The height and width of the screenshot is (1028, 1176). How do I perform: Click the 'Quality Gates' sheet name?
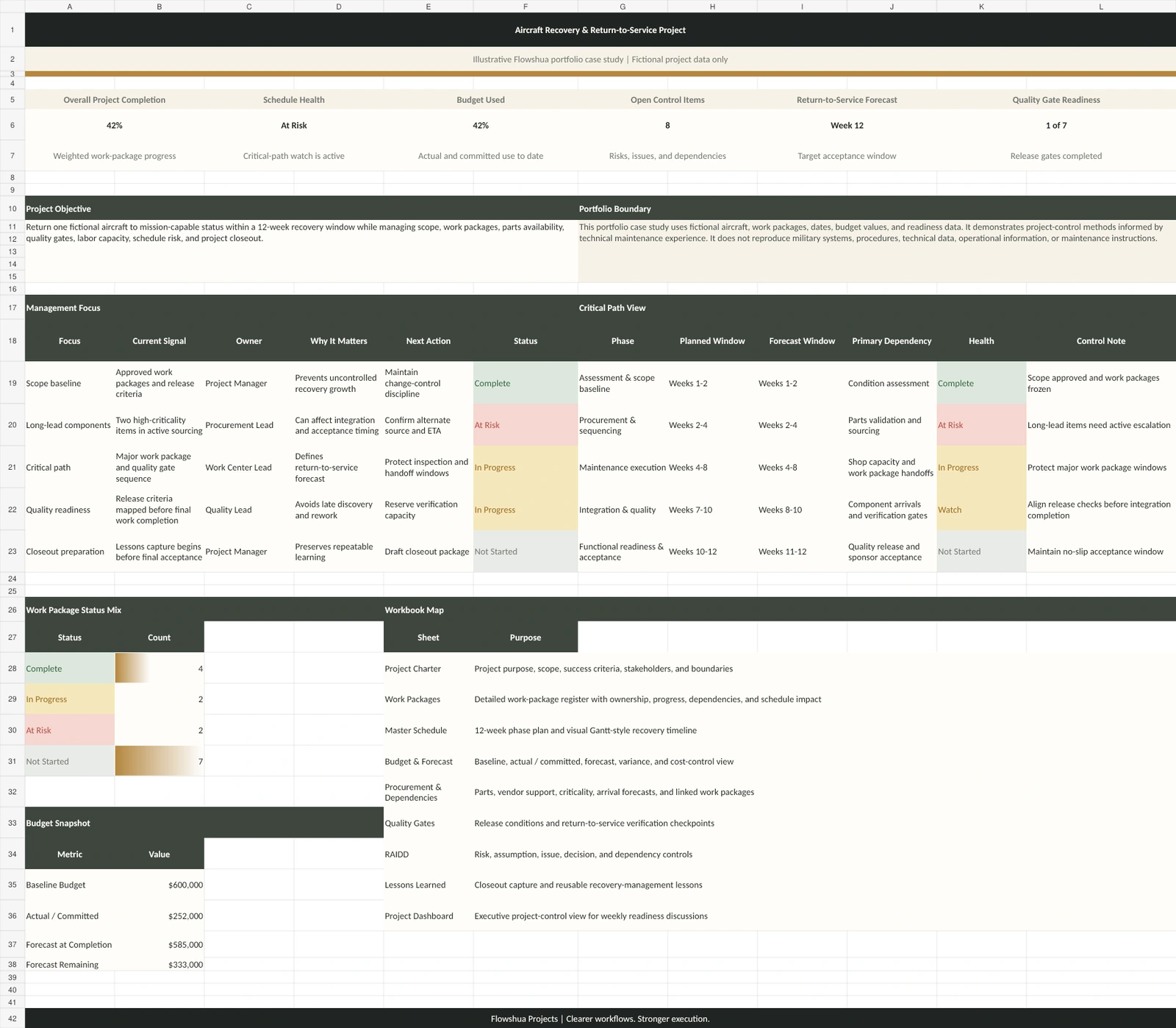pyautogui.click(x=410, y=824)
